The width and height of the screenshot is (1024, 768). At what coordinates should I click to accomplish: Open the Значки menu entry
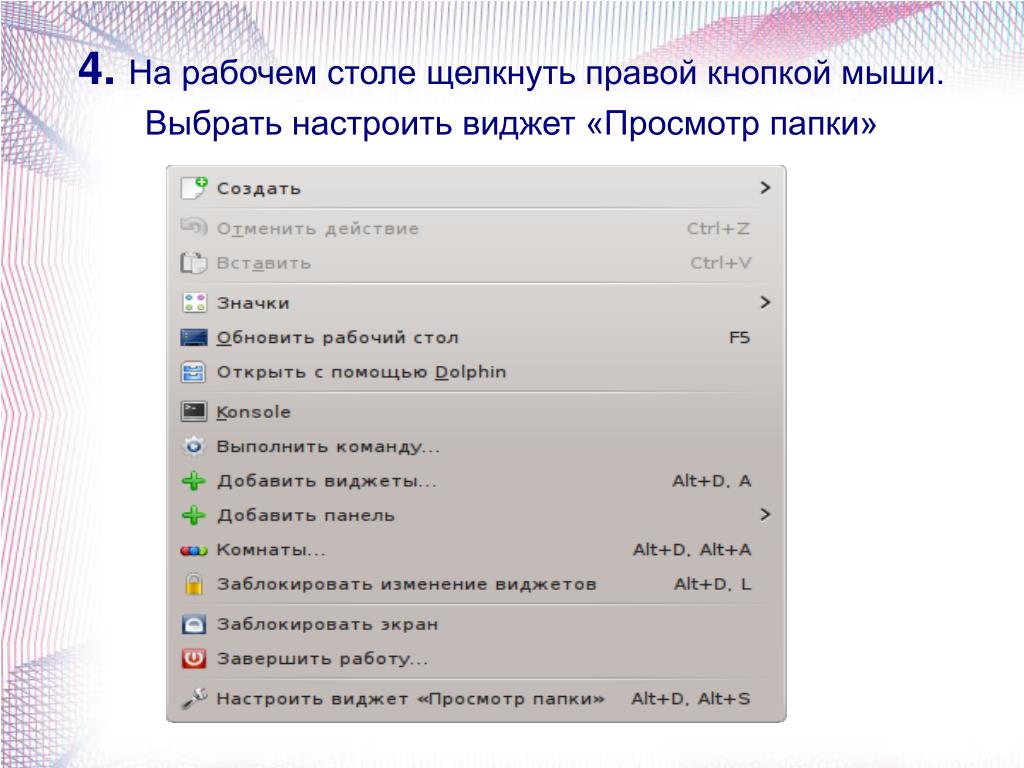[476, 302]
